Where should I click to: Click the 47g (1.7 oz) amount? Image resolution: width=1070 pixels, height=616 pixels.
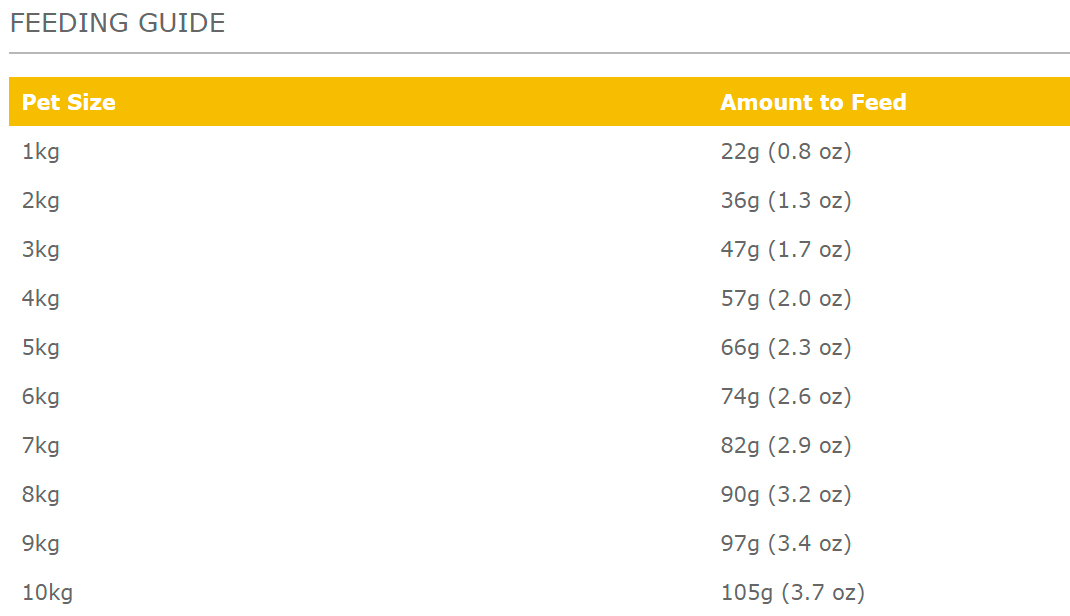coord(785,250)
